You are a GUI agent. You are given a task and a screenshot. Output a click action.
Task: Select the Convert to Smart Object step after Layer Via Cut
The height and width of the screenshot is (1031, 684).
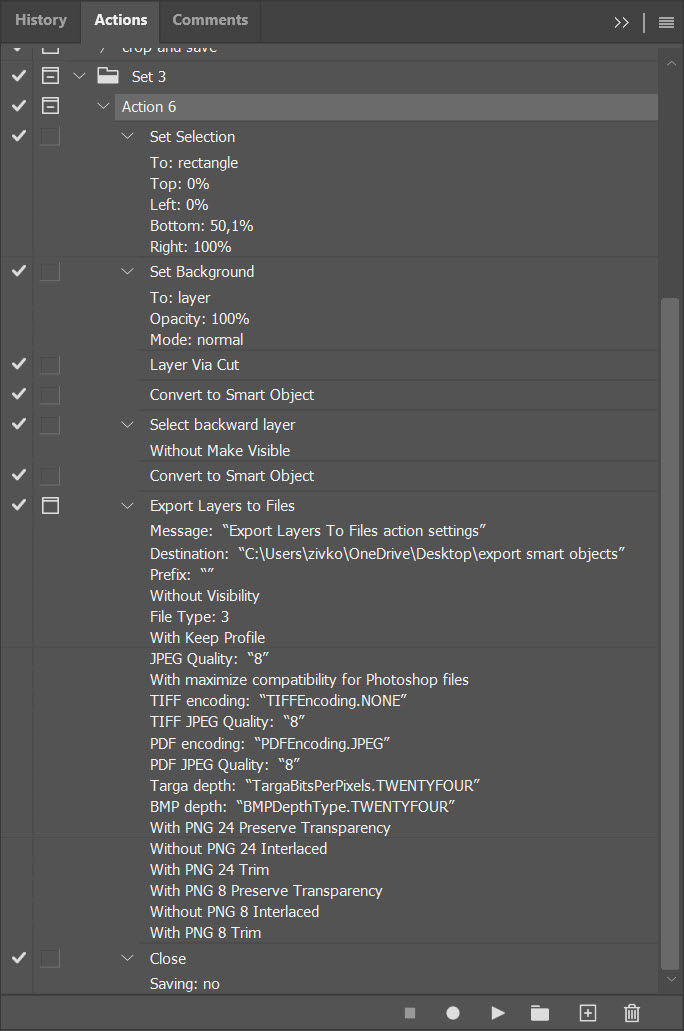tap(232, 395)
